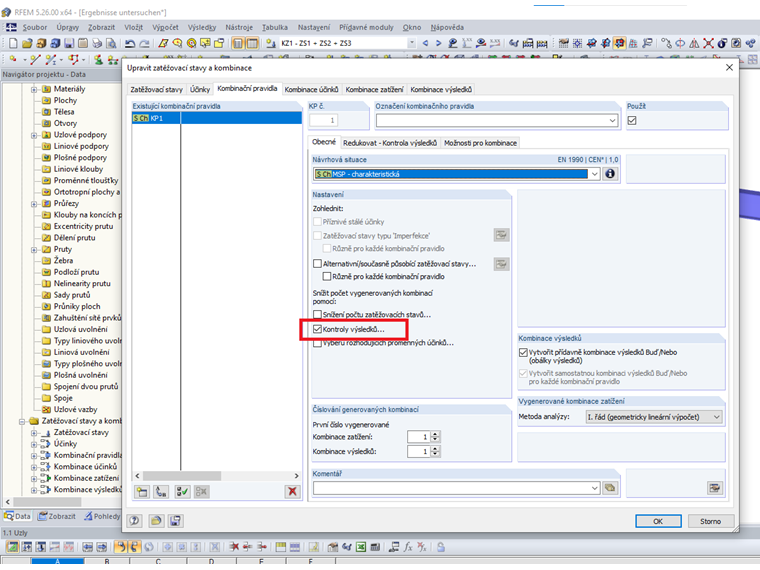Open load case KZ1 - ZS1 + ZS2 + ZS3 dropdown
Screen dimensions: 760x570
pos(412,43)
